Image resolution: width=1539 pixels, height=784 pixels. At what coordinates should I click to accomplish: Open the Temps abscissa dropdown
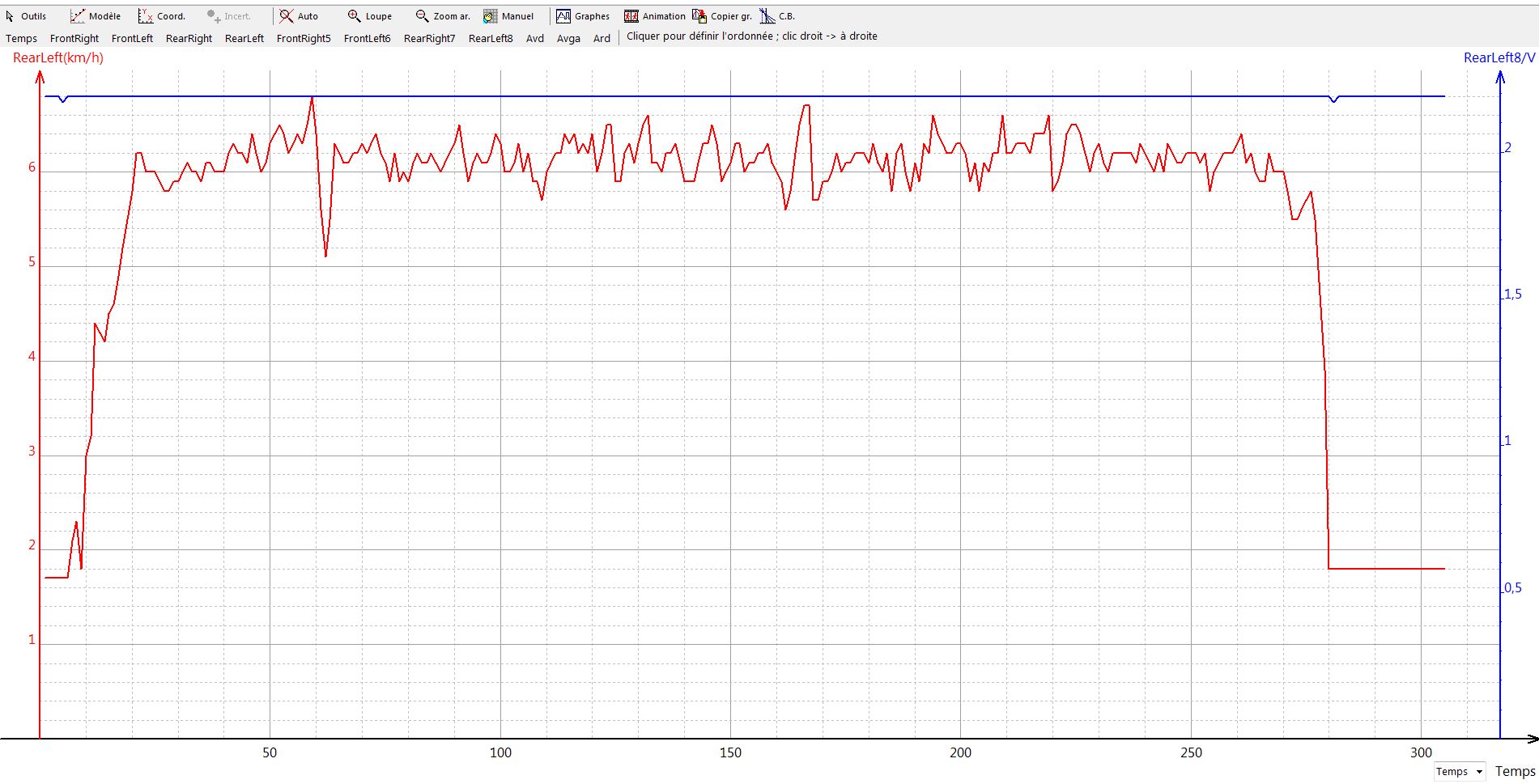click(1460, 771)
